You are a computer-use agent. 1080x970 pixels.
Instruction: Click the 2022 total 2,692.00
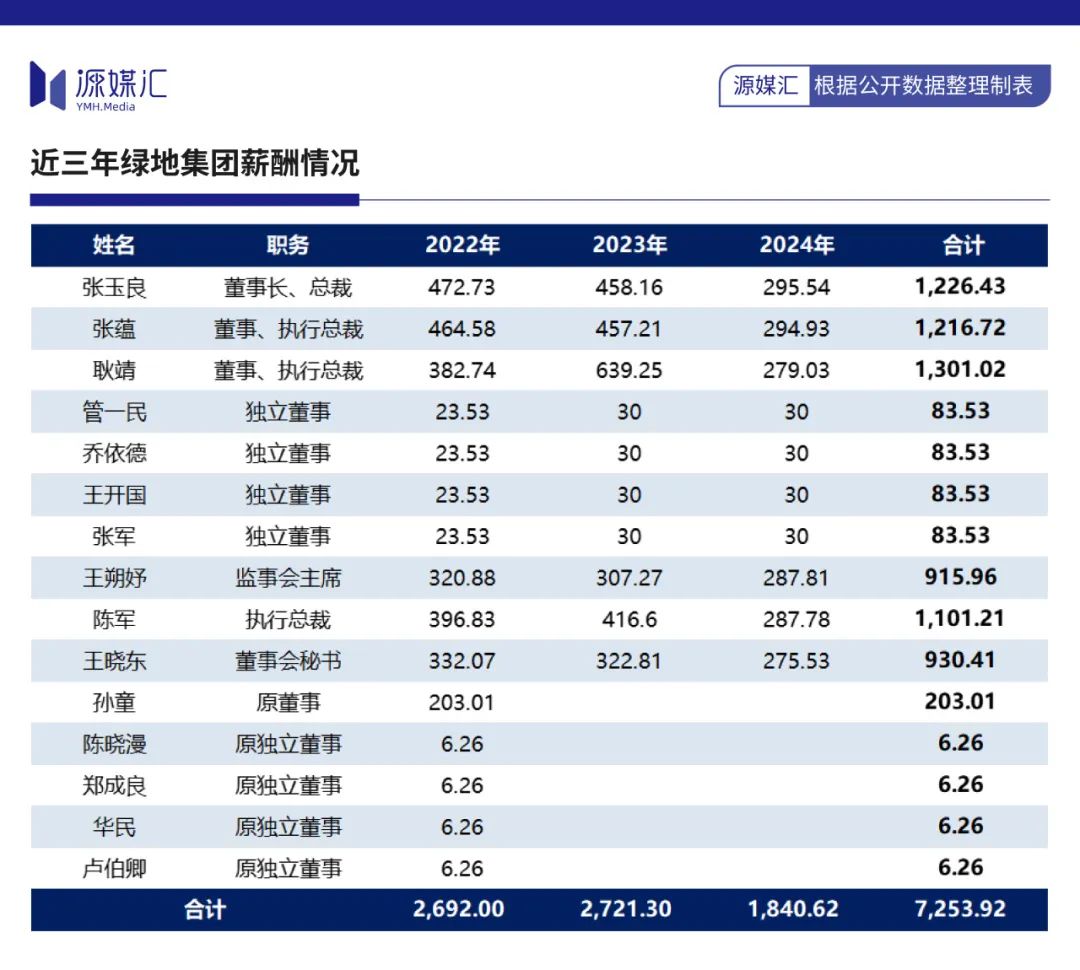point(458,909)
